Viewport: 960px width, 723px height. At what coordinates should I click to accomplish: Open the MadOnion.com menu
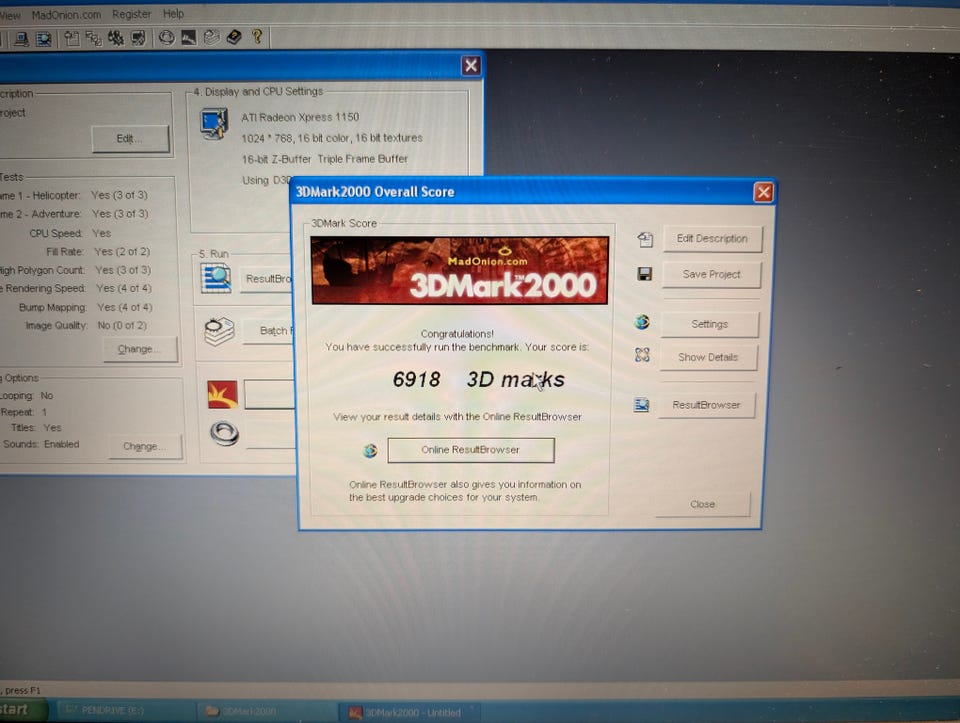pos(66,15)
